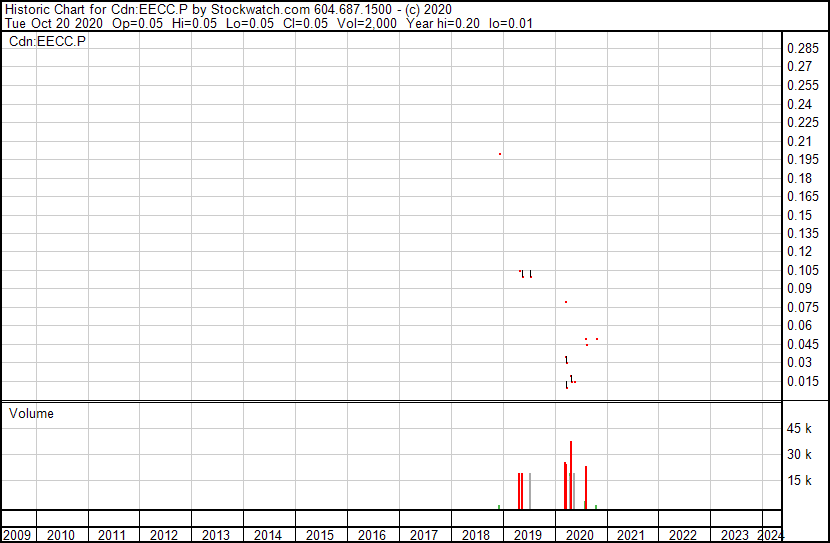Click the 0.045 price axis label

[802, 344]
